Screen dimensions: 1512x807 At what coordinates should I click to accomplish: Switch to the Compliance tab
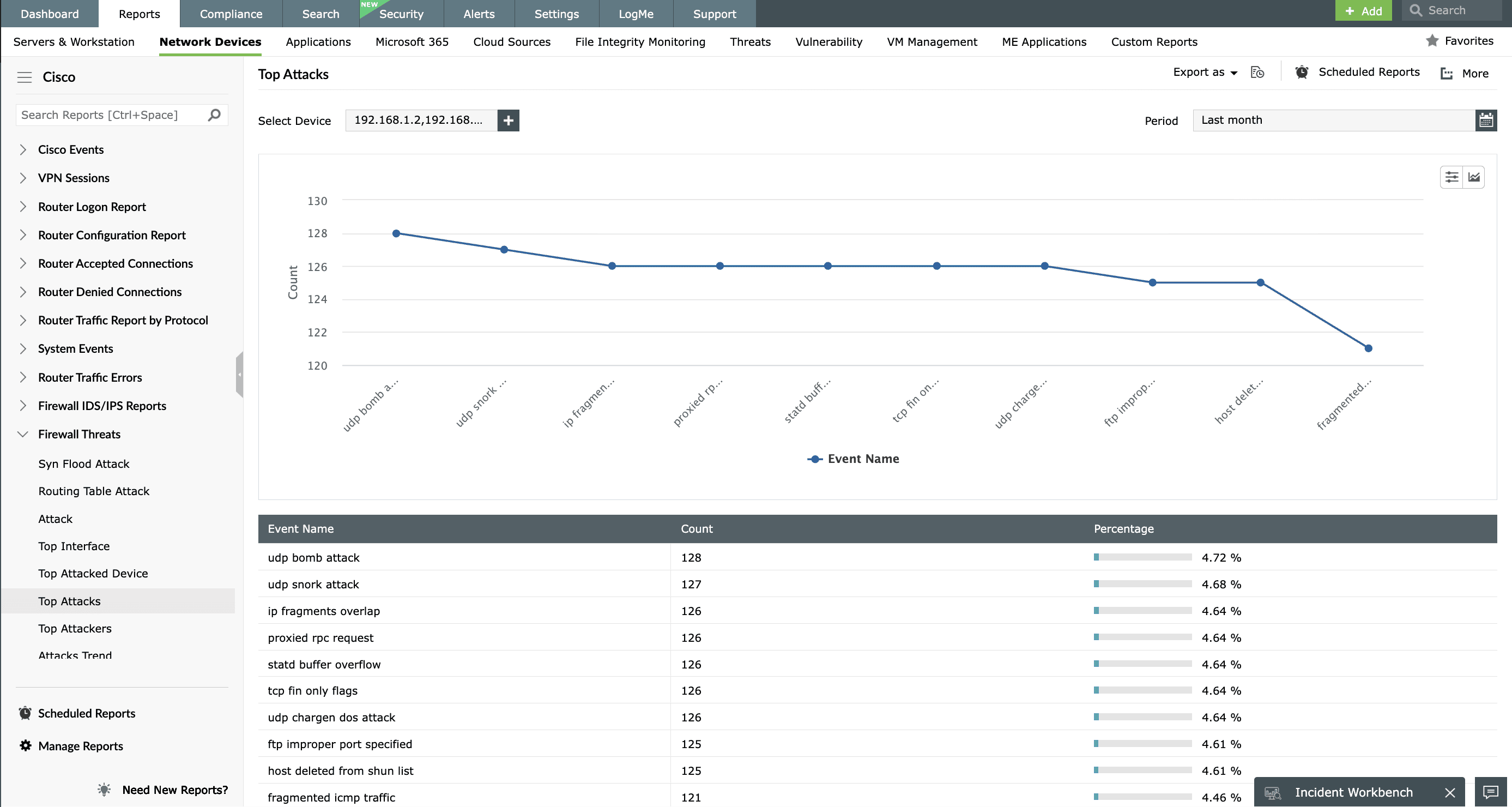coord(231,14)
